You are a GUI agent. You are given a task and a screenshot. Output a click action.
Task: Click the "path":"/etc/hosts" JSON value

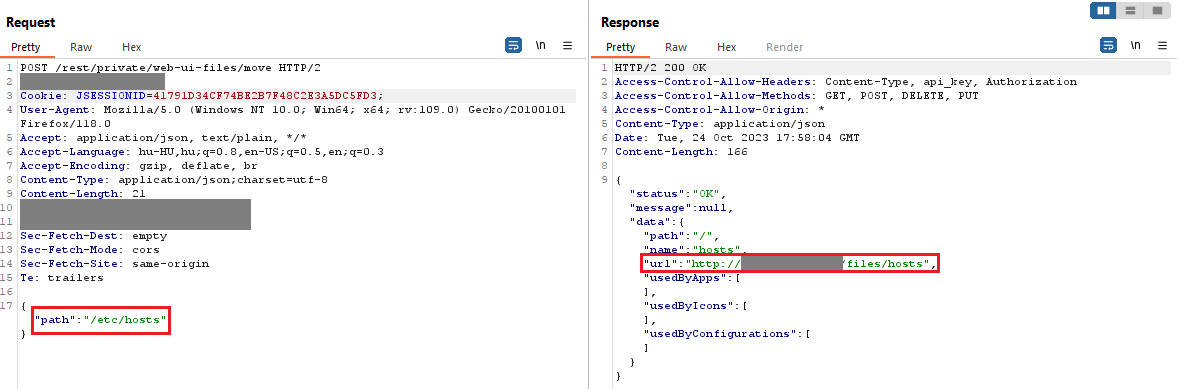(x=101, y=320)
